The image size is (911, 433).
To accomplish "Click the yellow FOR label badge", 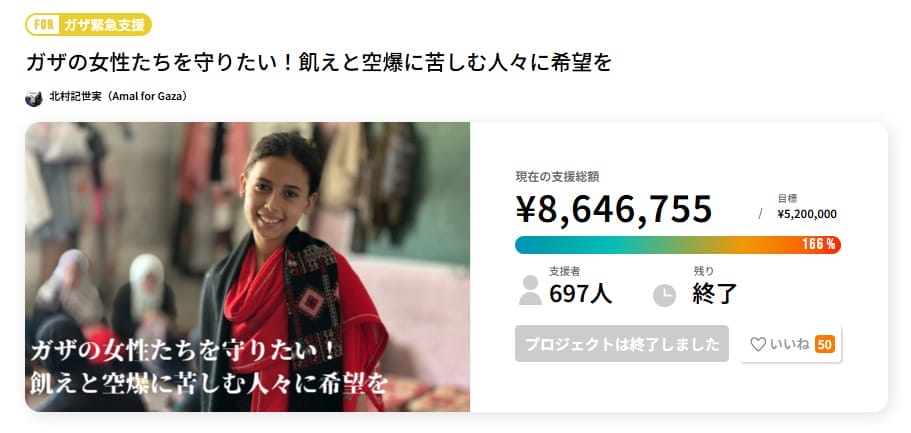I will (44, 25).
